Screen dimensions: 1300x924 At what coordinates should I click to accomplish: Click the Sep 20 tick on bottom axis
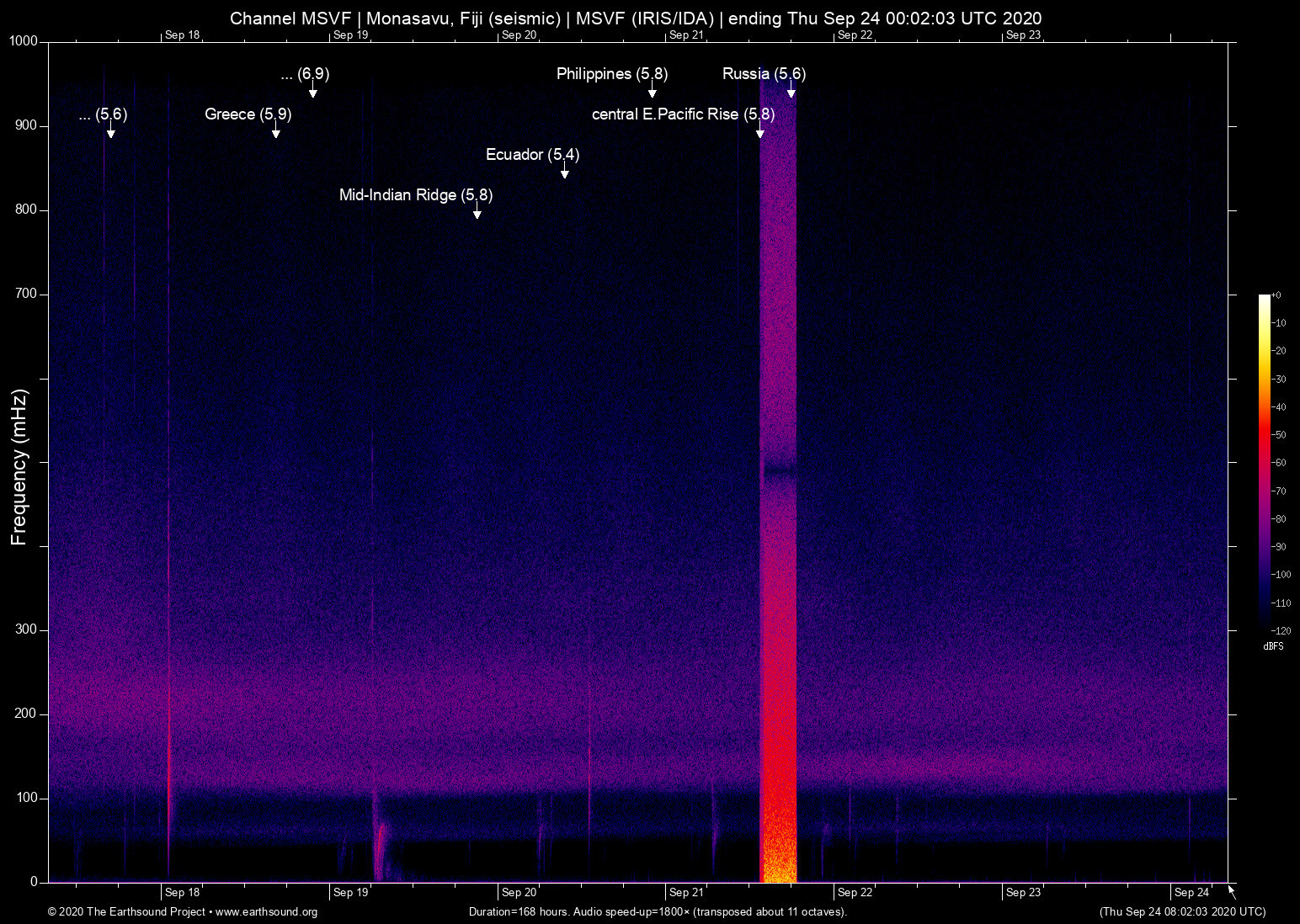519,892
